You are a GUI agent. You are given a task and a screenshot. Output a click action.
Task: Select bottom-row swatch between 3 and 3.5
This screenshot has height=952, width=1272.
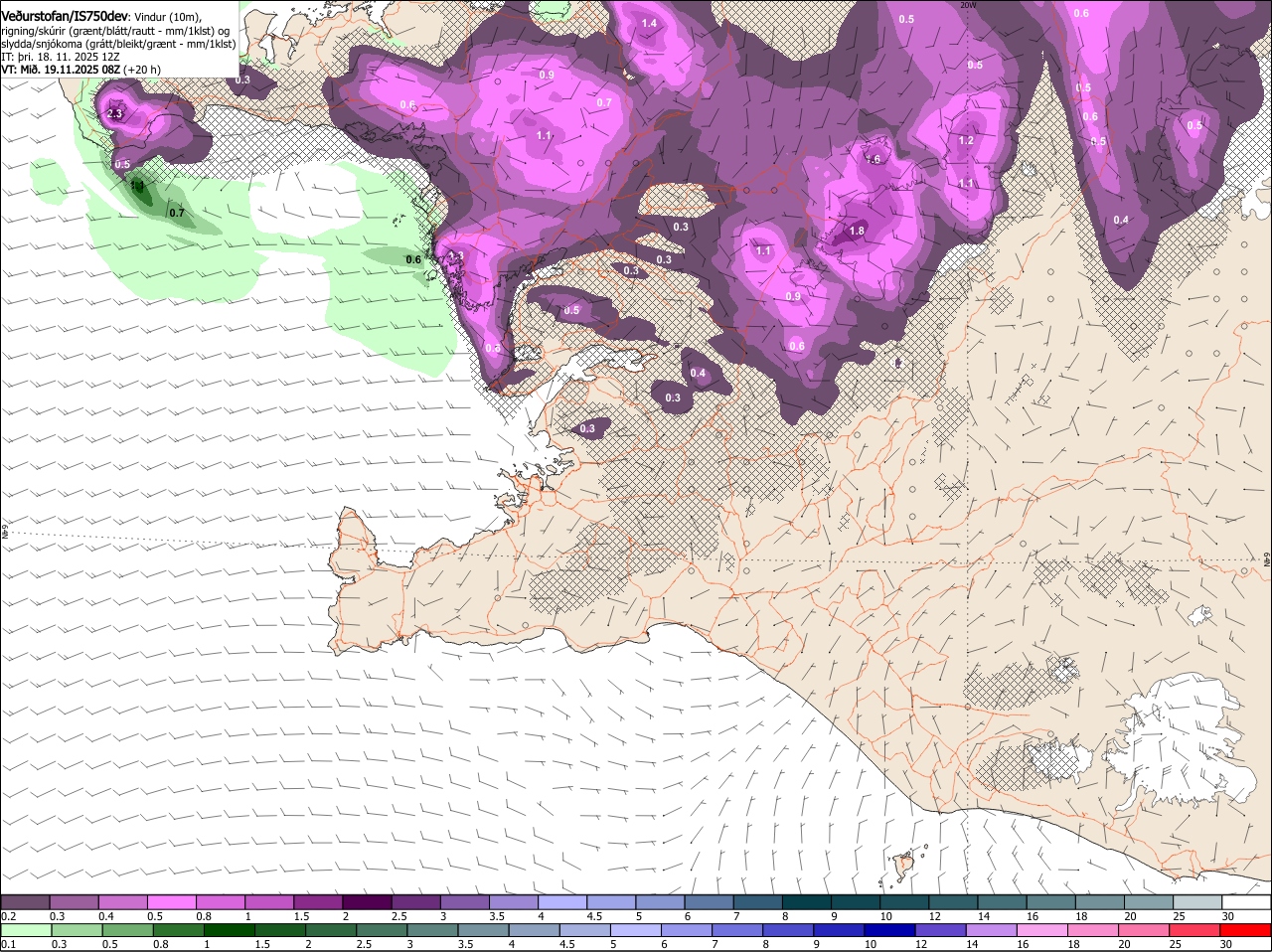pos(432,930)
